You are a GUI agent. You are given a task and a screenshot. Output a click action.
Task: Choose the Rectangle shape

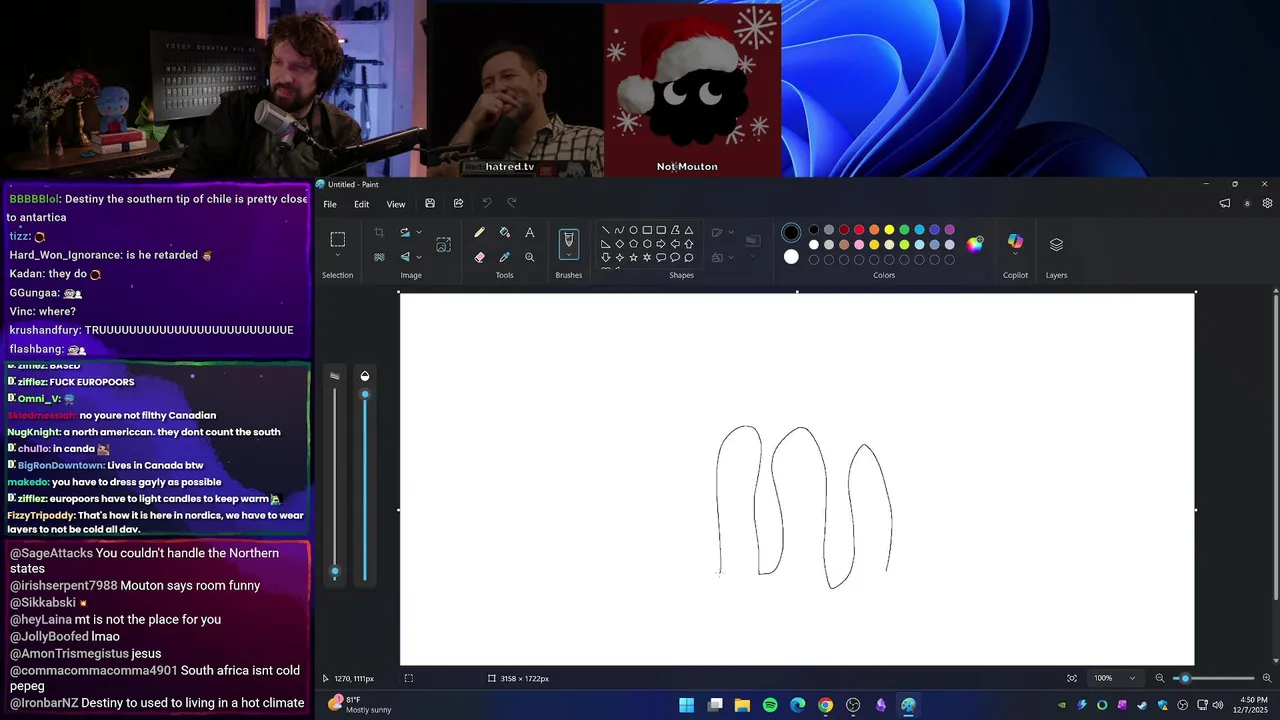click(x=647, y=230)
